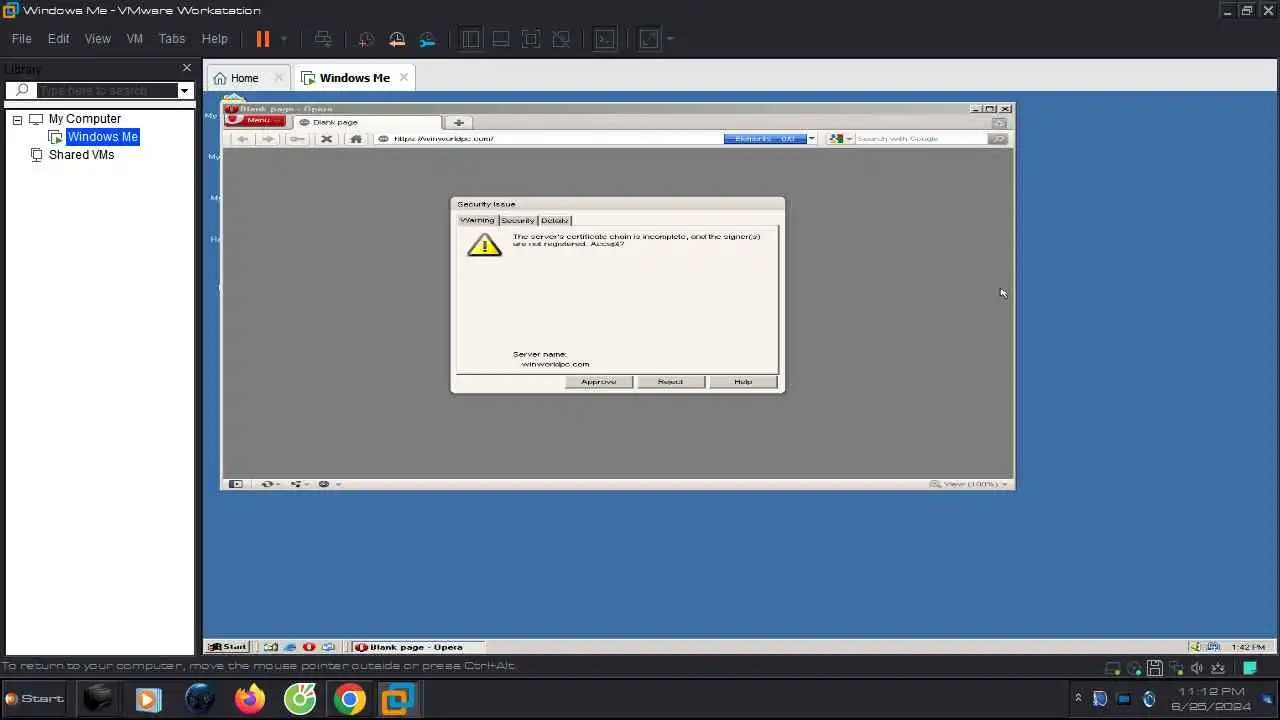
Task: Open the stretch display dropdown arrow
Action: (x=670, y=39)
